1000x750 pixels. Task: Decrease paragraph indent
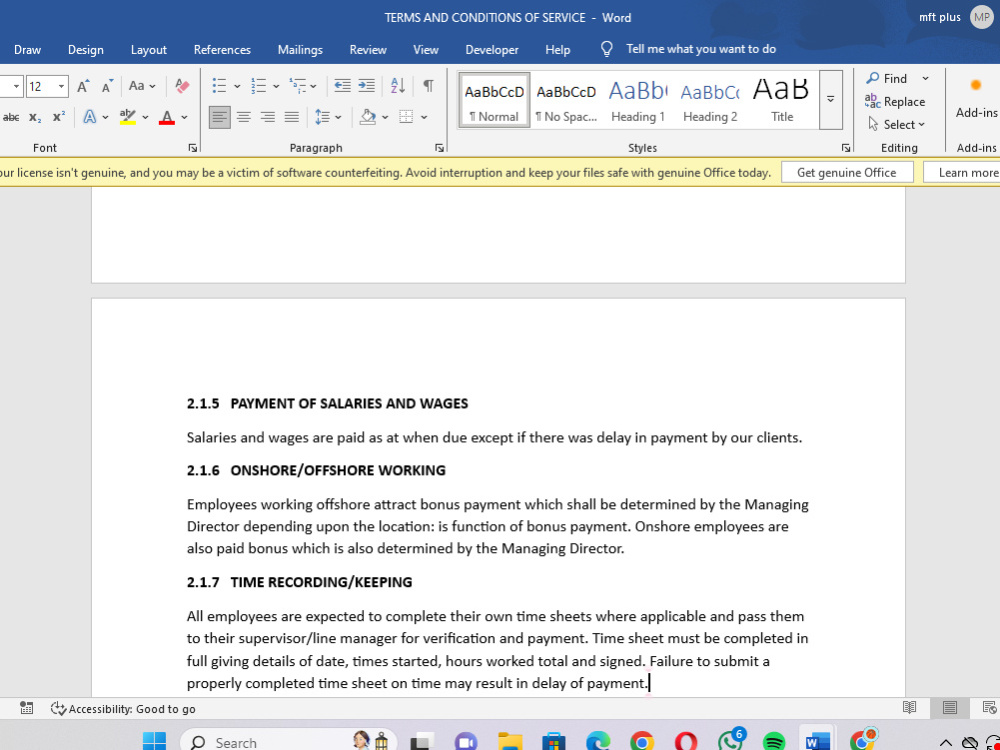click(x=342, y=86)
